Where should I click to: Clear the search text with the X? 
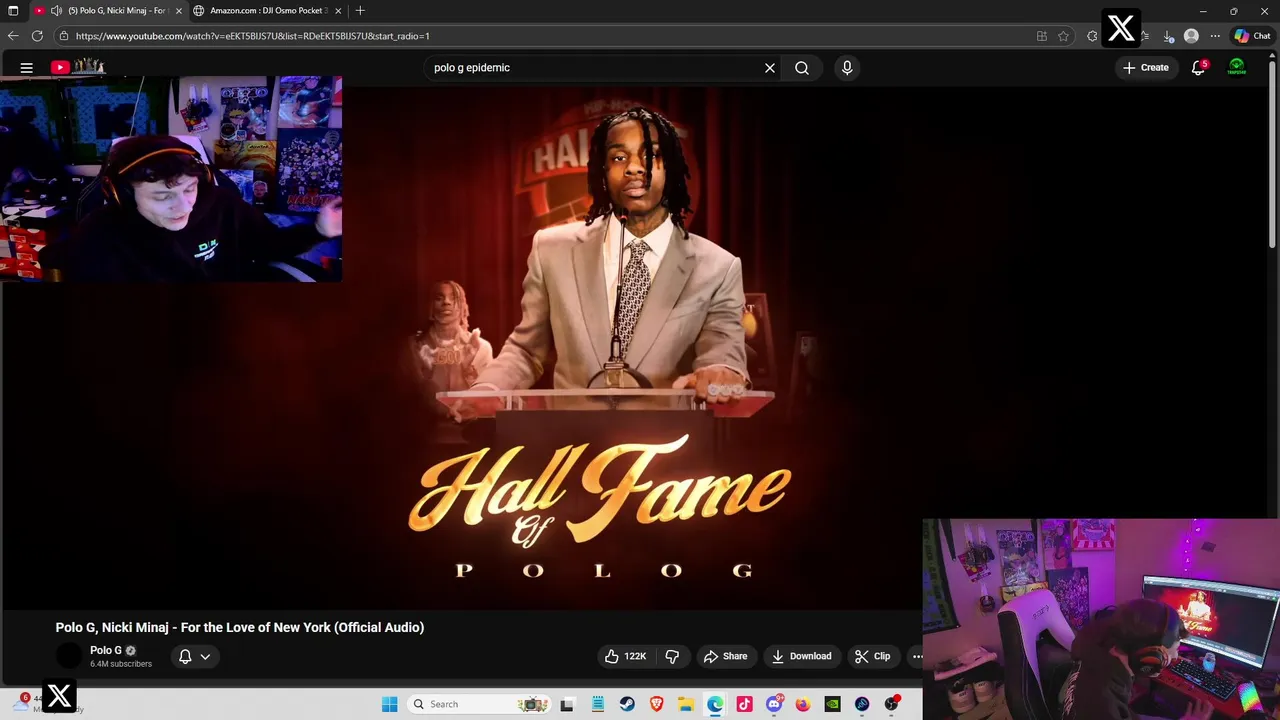(770, 68)
